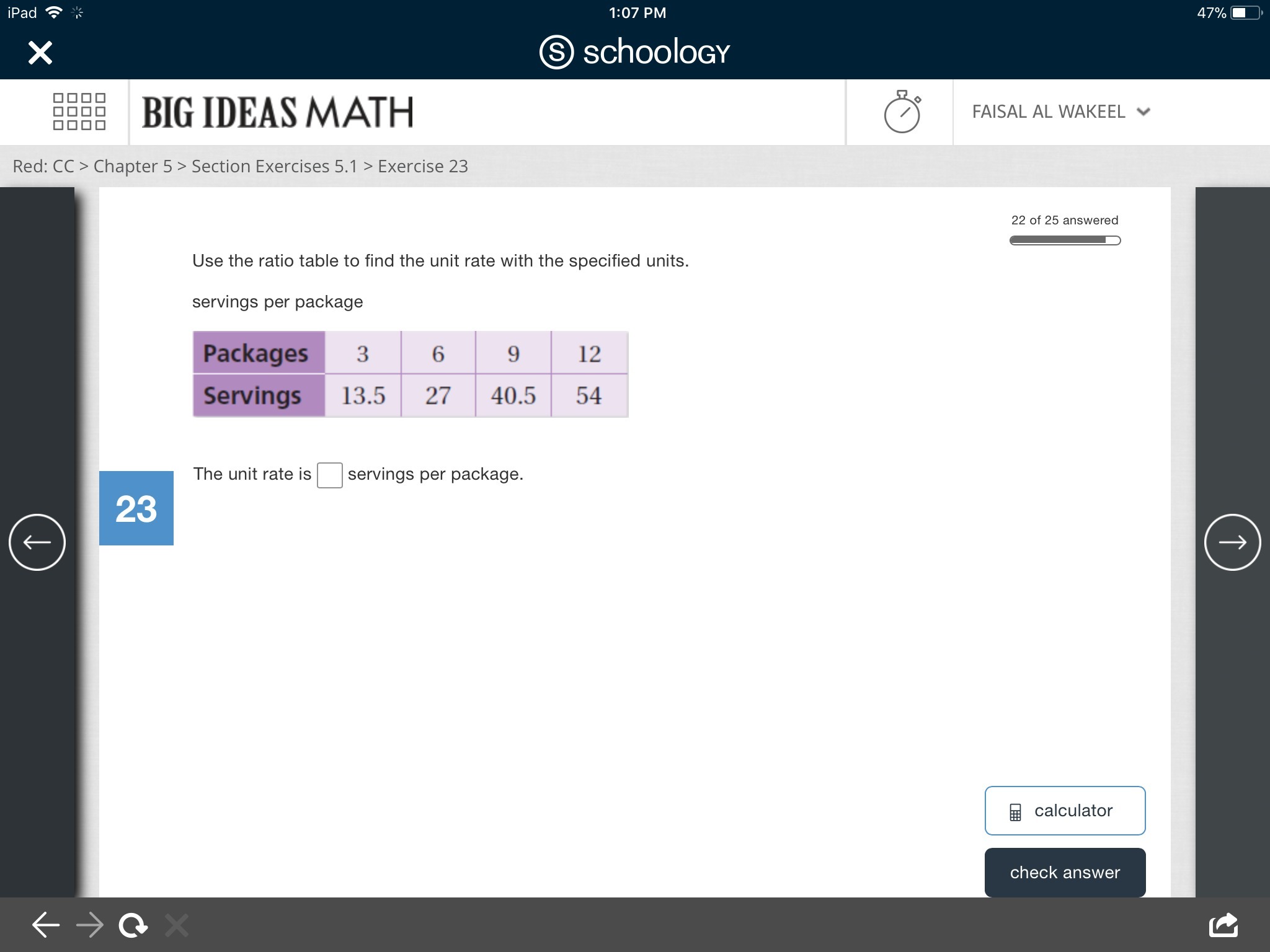Click the unit rate answer input box
The image size is (1270, 952).
tap(329, 475)
